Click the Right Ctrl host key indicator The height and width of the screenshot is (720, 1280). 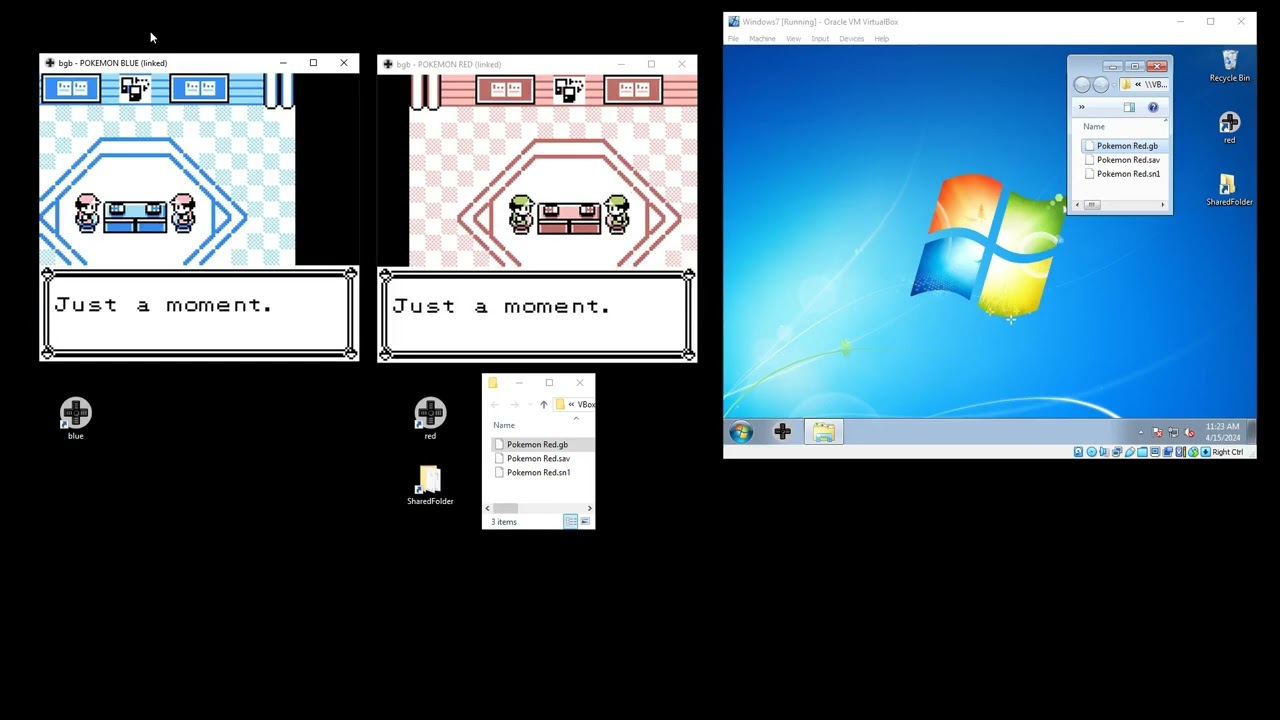(1228, 452)
